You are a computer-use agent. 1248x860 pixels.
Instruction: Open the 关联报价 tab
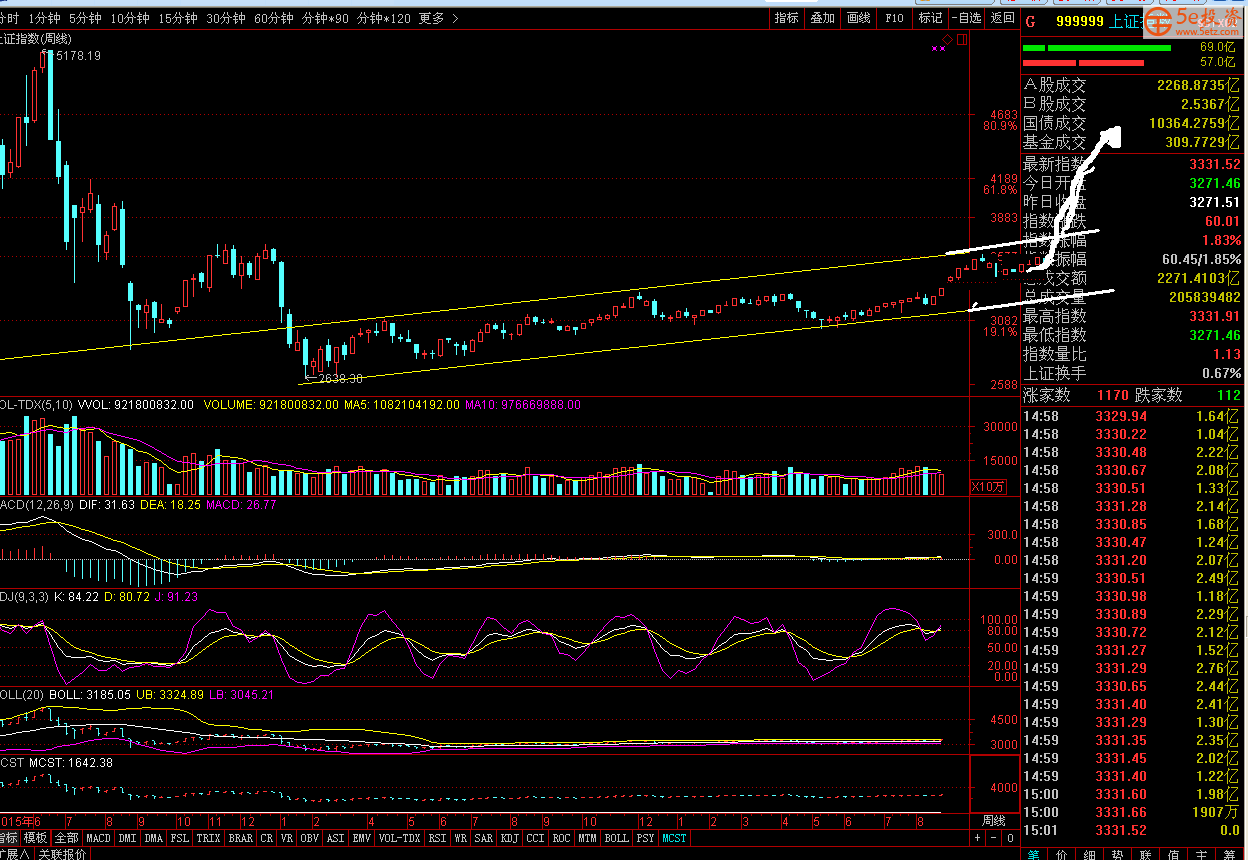click(61, 854)
